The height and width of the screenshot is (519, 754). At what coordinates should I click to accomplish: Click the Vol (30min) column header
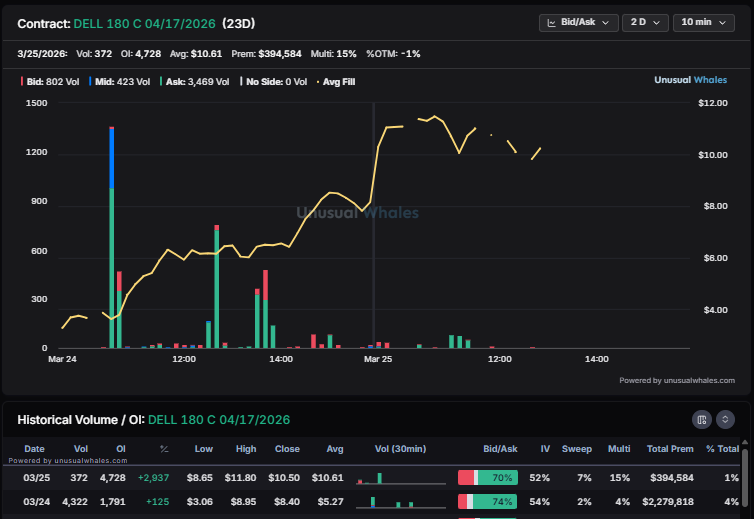click(x=400, y=449)
